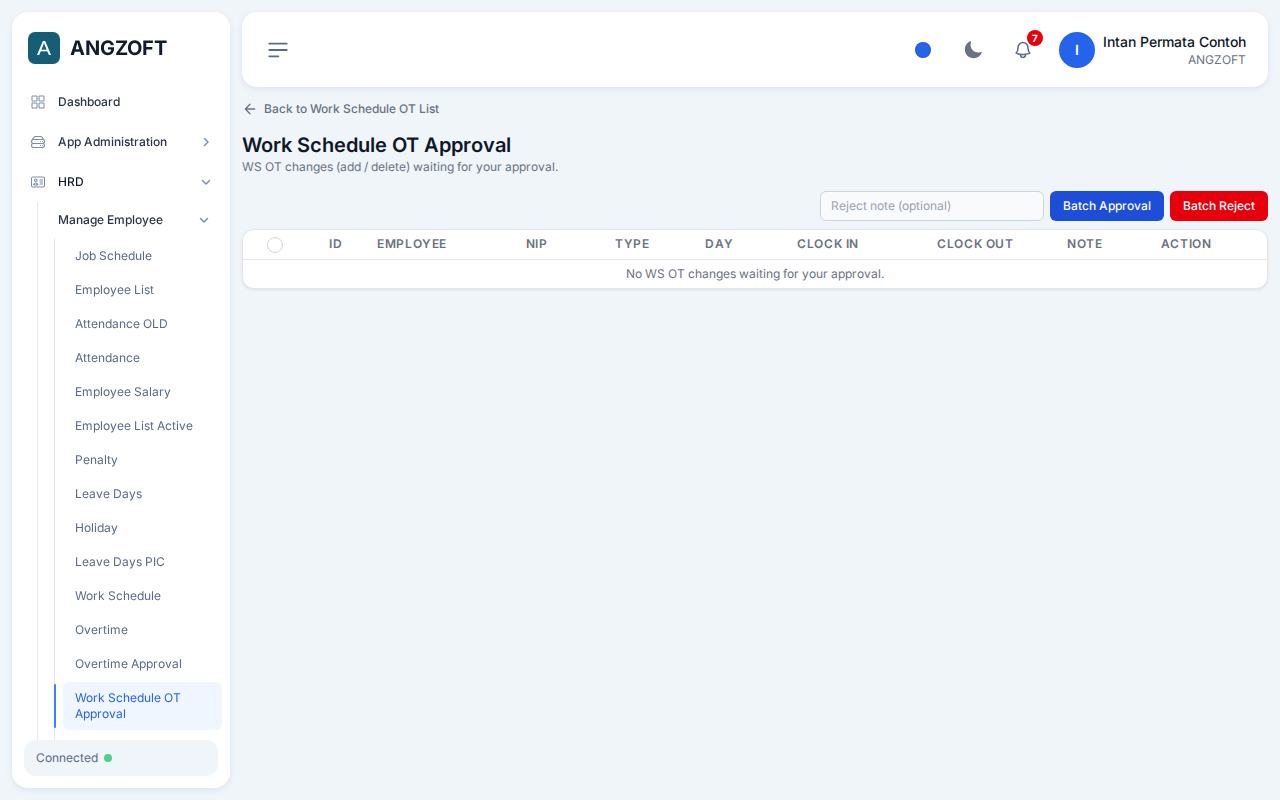Click the App Administration icon

pyautogui.click(x=38, y=142)
